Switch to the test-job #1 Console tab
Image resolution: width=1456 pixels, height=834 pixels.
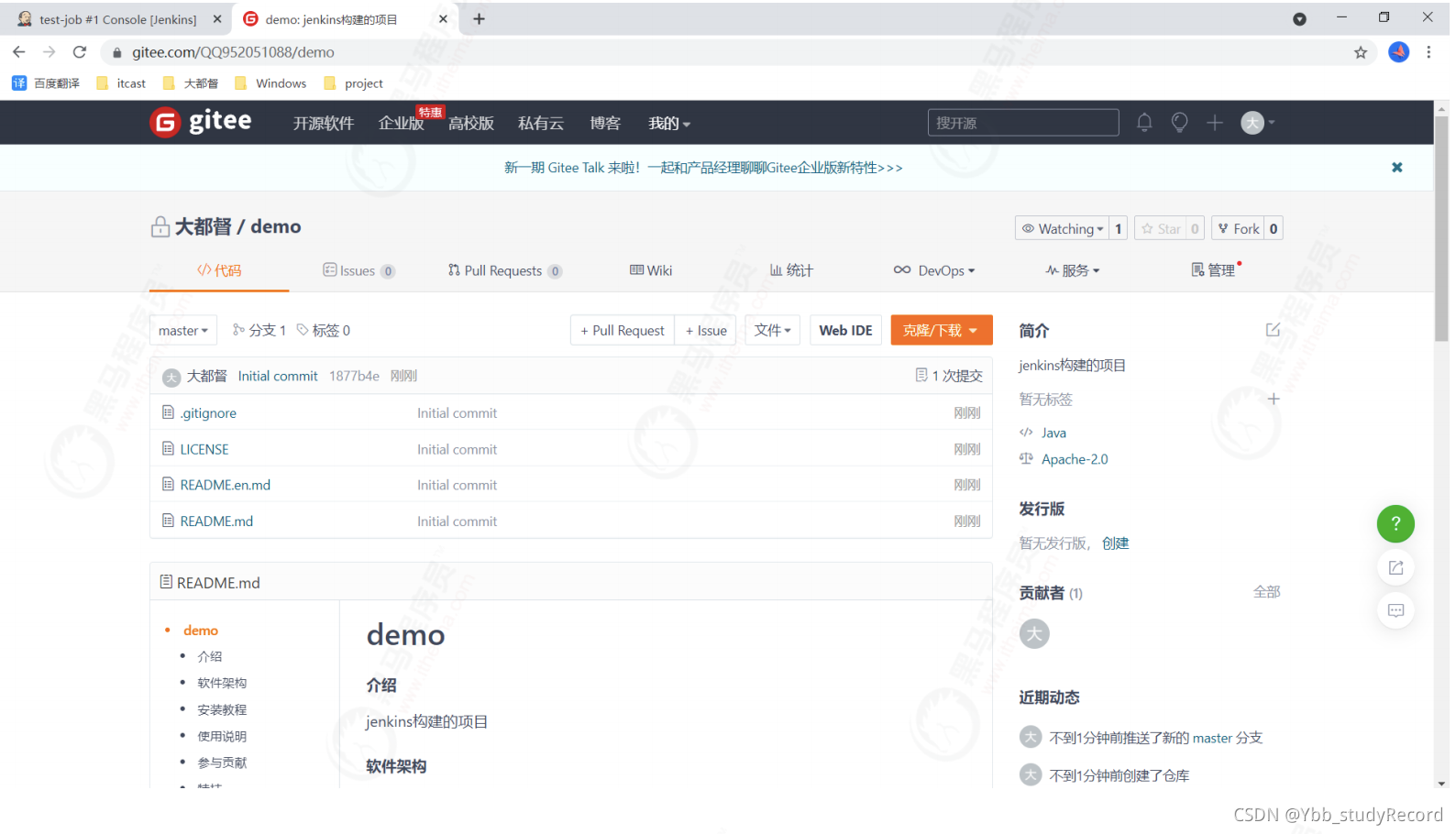[x=117, y=19]
